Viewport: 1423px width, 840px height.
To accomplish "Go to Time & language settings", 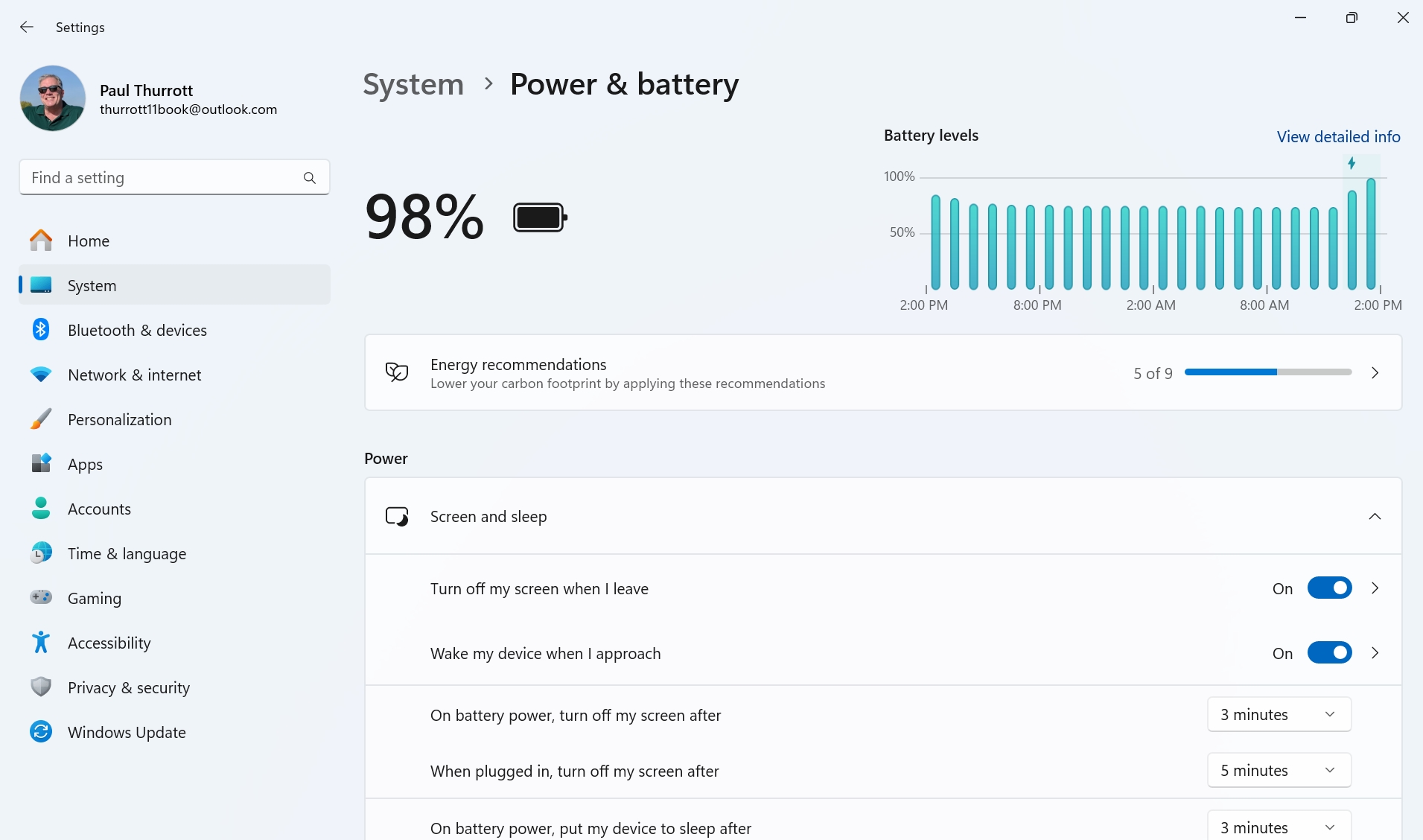I will (127, 554).
